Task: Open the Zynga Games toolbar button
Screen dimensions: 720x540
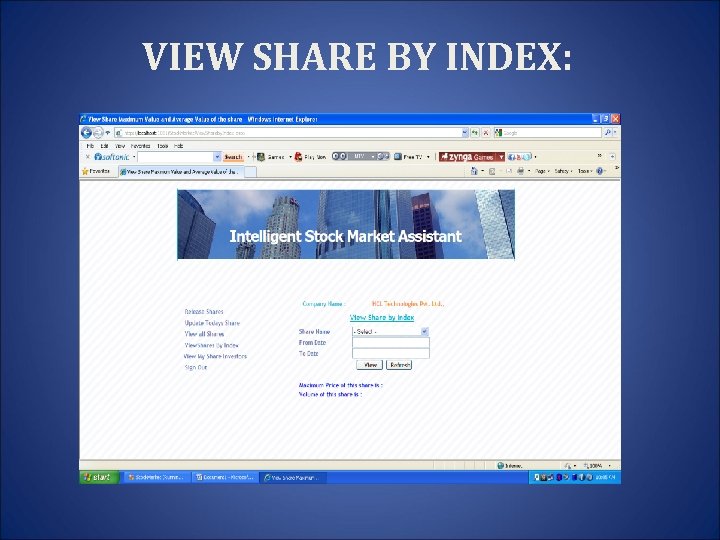Action: [467, 157]
